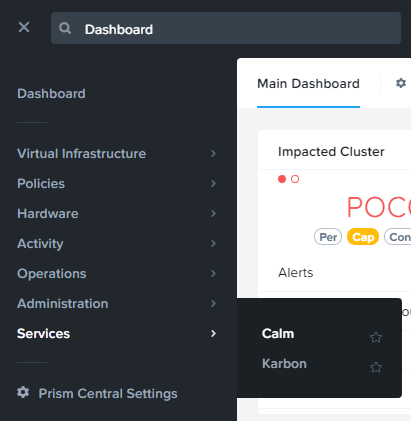Open Calm from Services submenu

click(x=278, y=334)
